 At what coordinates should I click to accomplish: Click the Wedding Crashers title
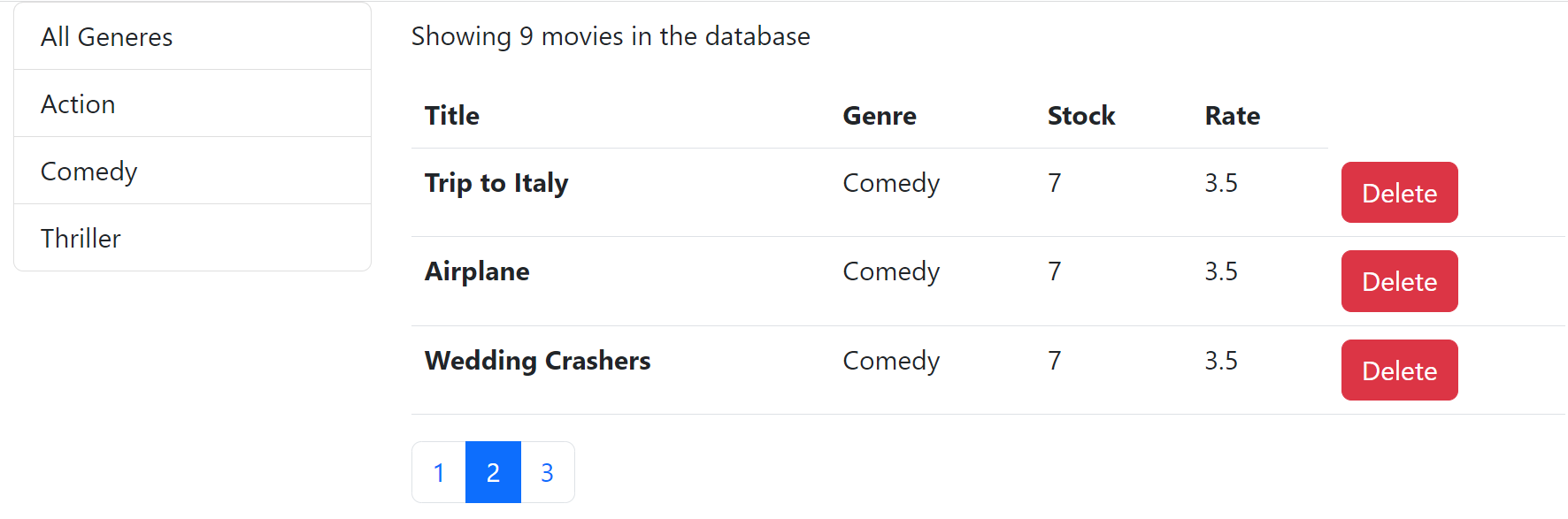click(x=537, y=361)
